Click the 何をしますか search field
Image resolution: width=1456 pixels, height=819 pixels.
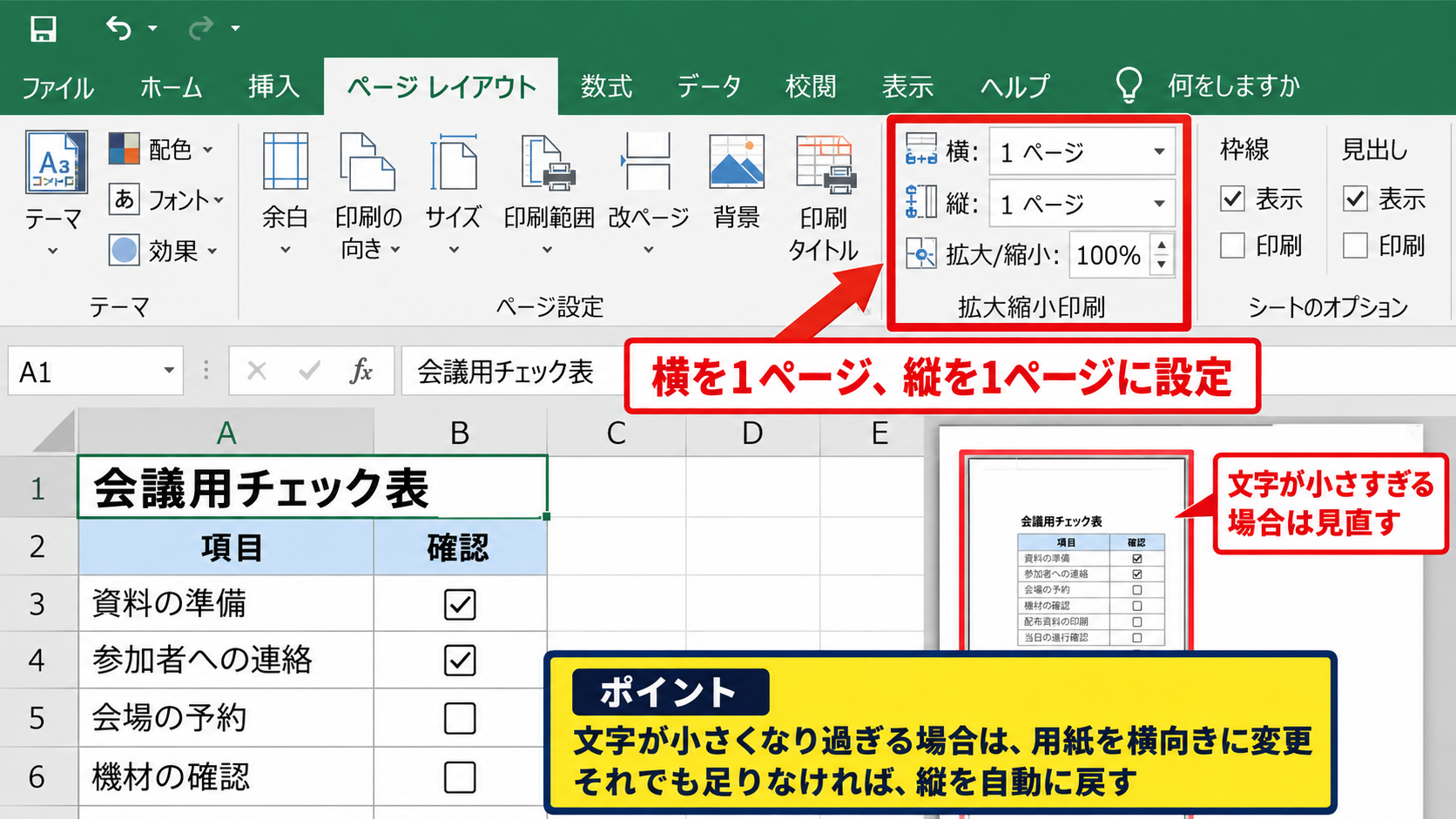click(1234, 85)
